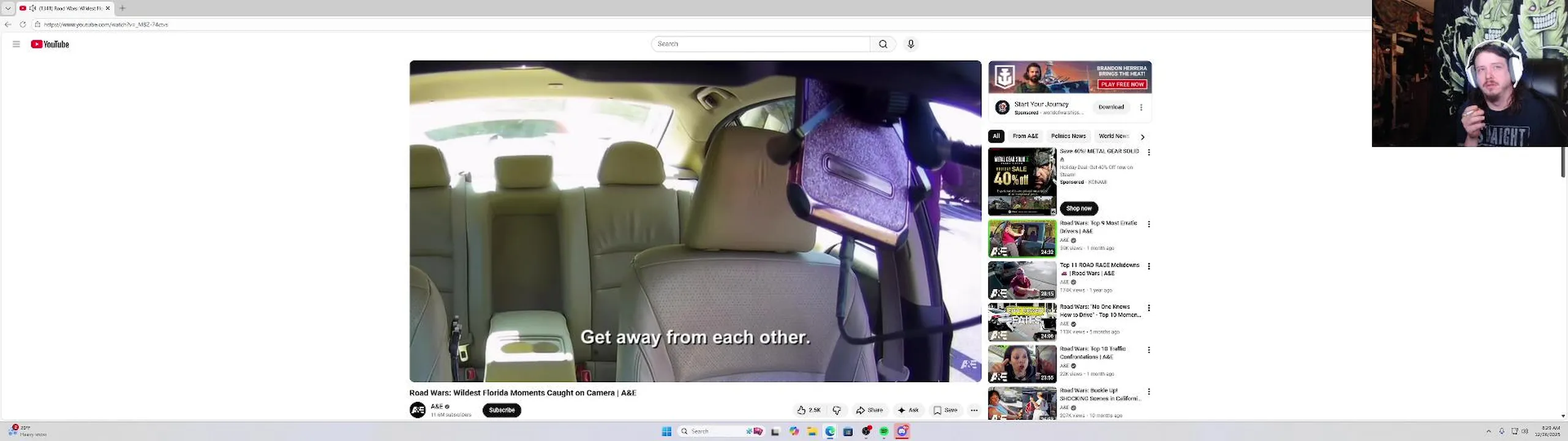The height and width of the screenshot is (441, 1568).
Task: Open options menu for Most Erratic Drivers video
Action: tap(1149, 224)
